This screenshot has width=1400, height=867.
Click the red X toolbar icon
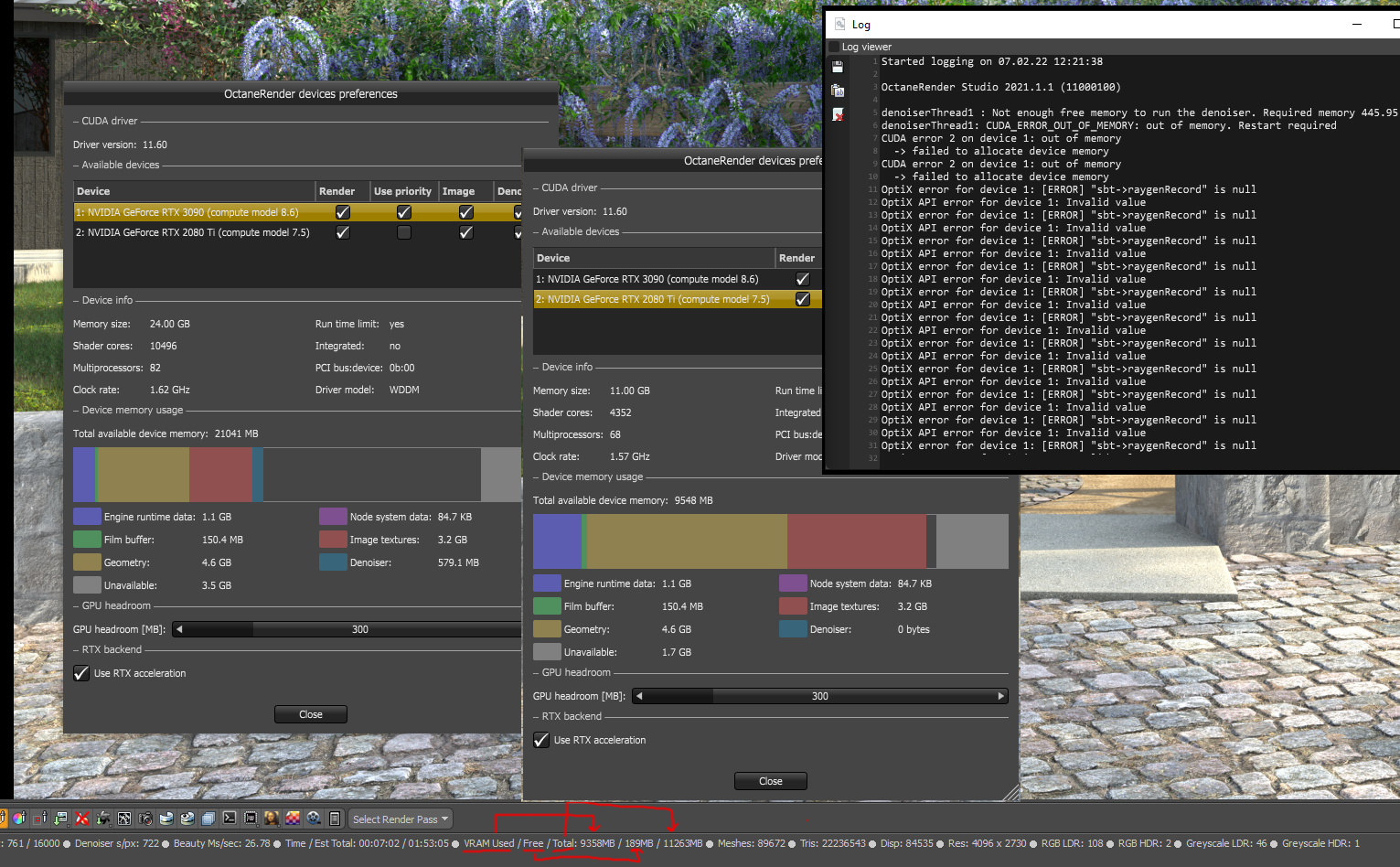81,819
